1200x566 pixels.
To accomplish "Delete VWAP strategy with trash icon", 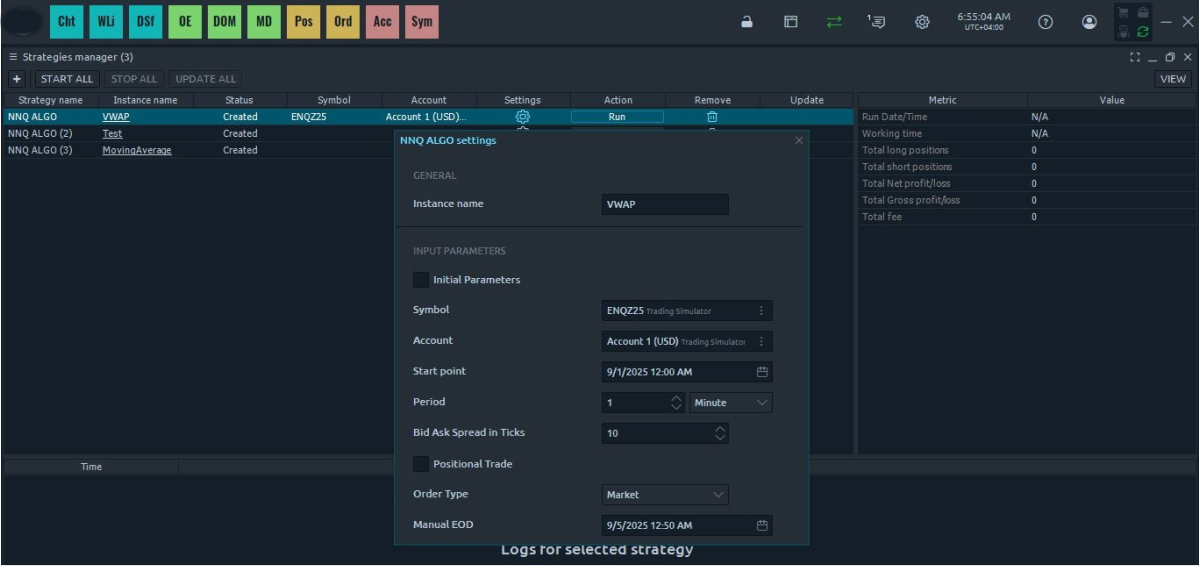I will pyautogui.click(x=712, y=117).
